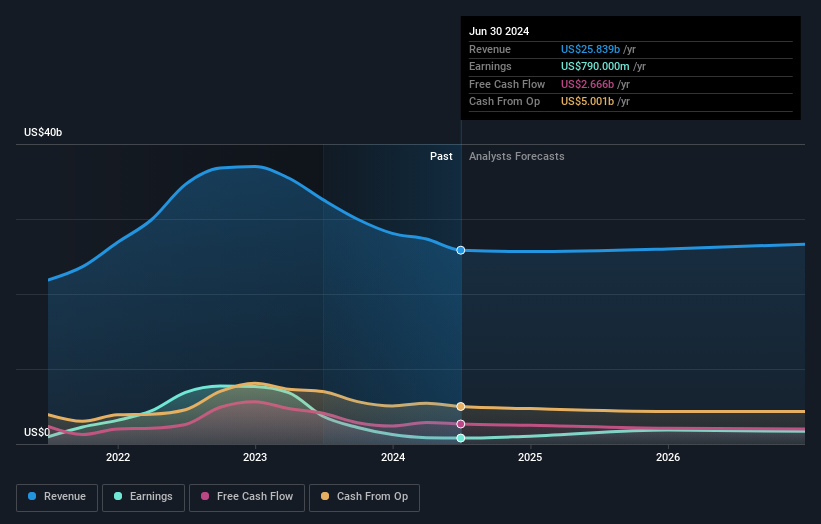The image size is (821, 524).
Task: Click the blue Revenue legend dot
Action: click(x=32, y=496)
